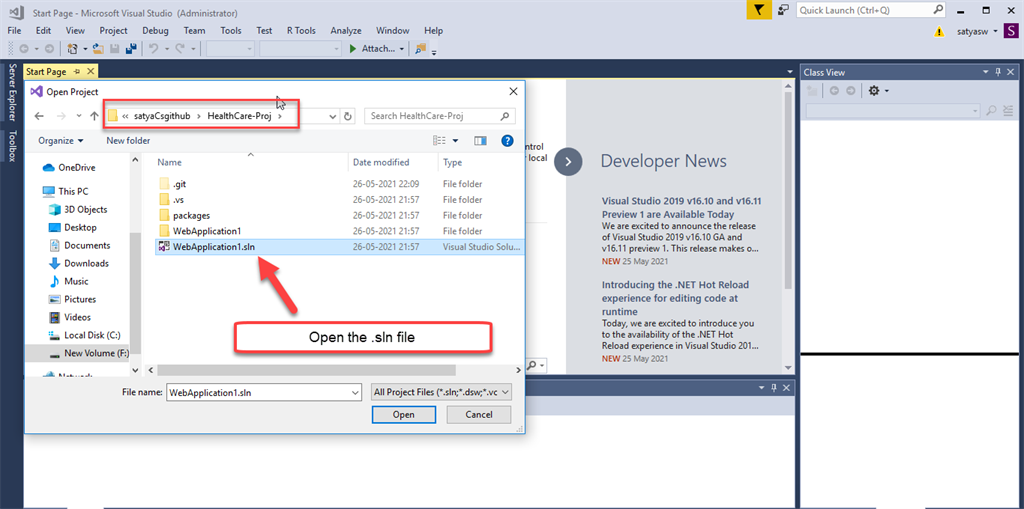Open the R Tools menu
The image size is (1024, 509).
(x=301, y=30)
